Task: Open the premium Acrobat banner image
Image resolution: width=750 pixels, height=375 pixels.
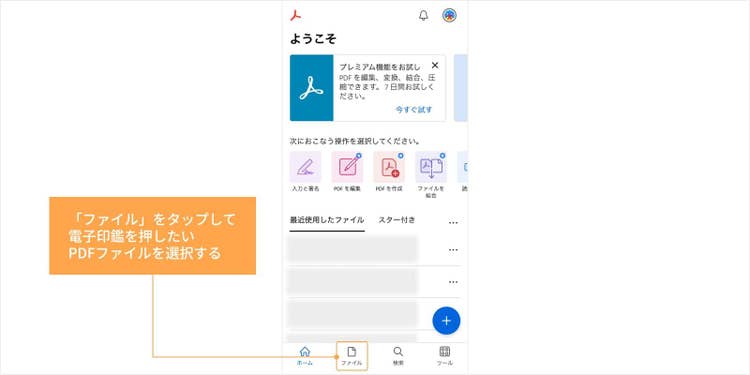Action: click(311, 88)
